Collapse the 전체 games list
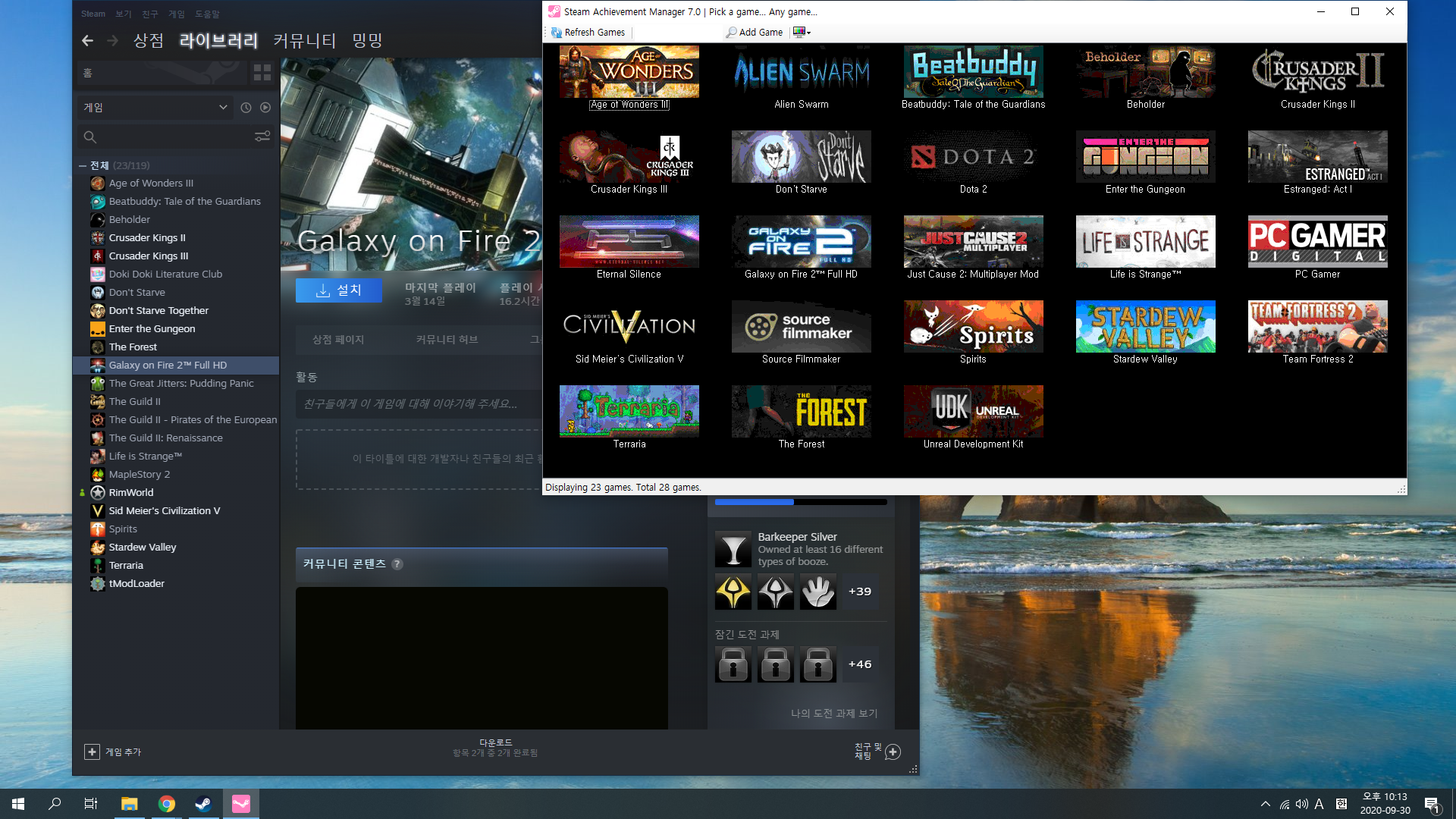 tap(82, 165)
